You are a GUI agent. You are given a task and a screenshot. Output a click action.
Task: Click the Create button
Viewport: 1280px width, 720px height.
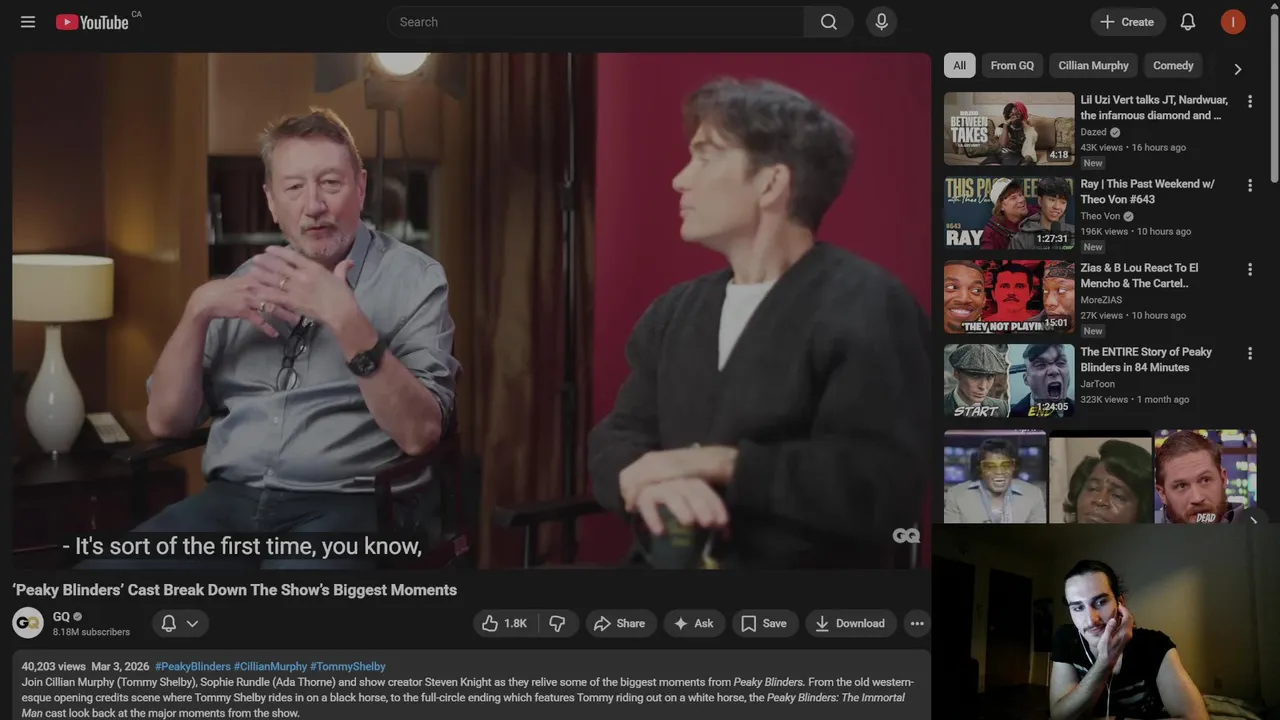pos(1127,22)
